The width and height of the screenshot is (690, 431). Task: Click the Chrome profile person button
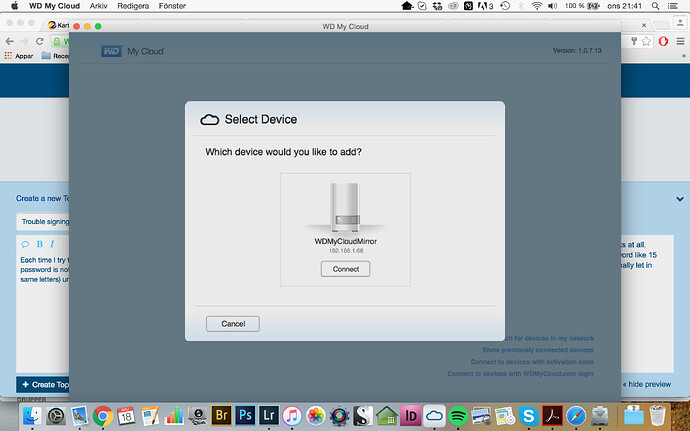[x=680, y=23]
